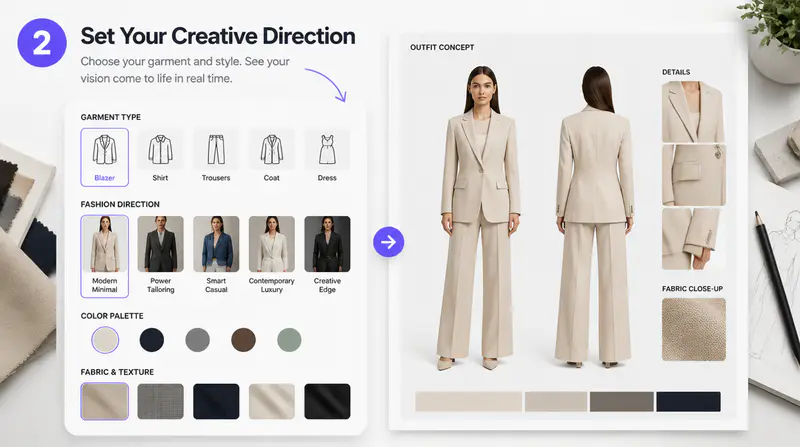
Task: View the sleeve cuff detail thumbnail
Action: pos(691,239)
